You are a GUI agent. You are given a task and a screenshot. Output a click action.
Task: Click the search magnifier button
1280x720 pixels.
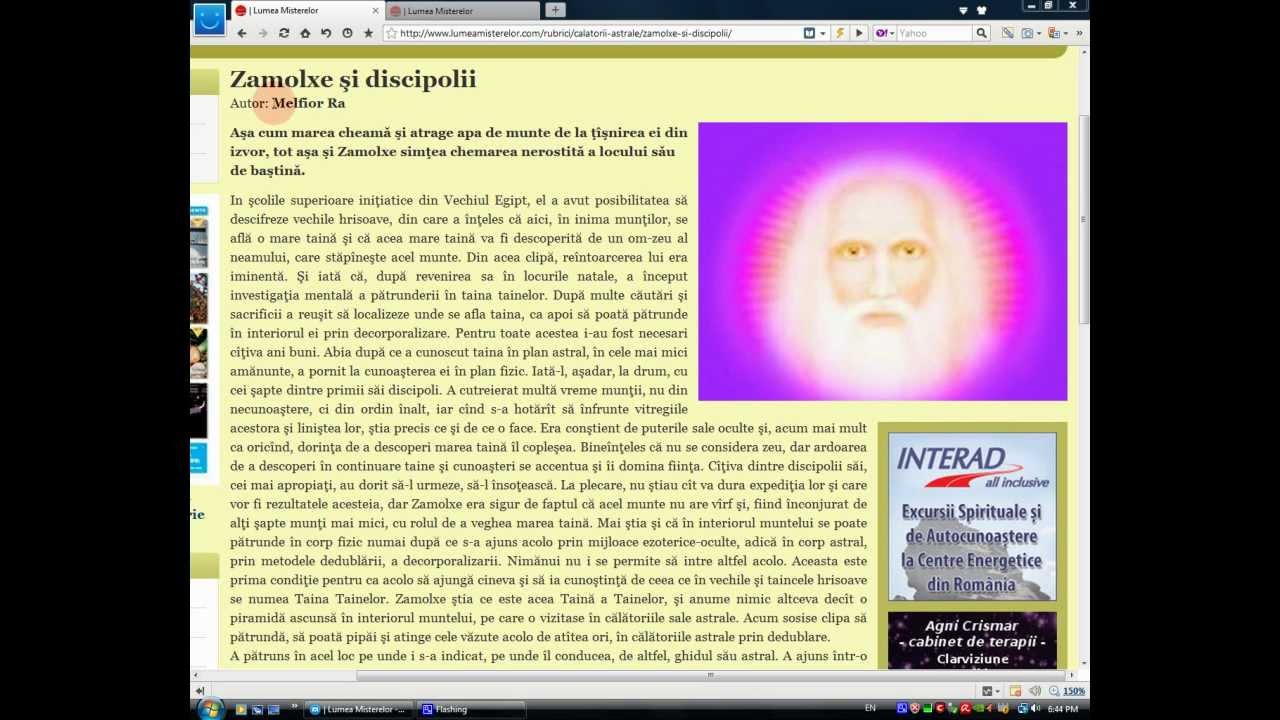pos(981,33)
